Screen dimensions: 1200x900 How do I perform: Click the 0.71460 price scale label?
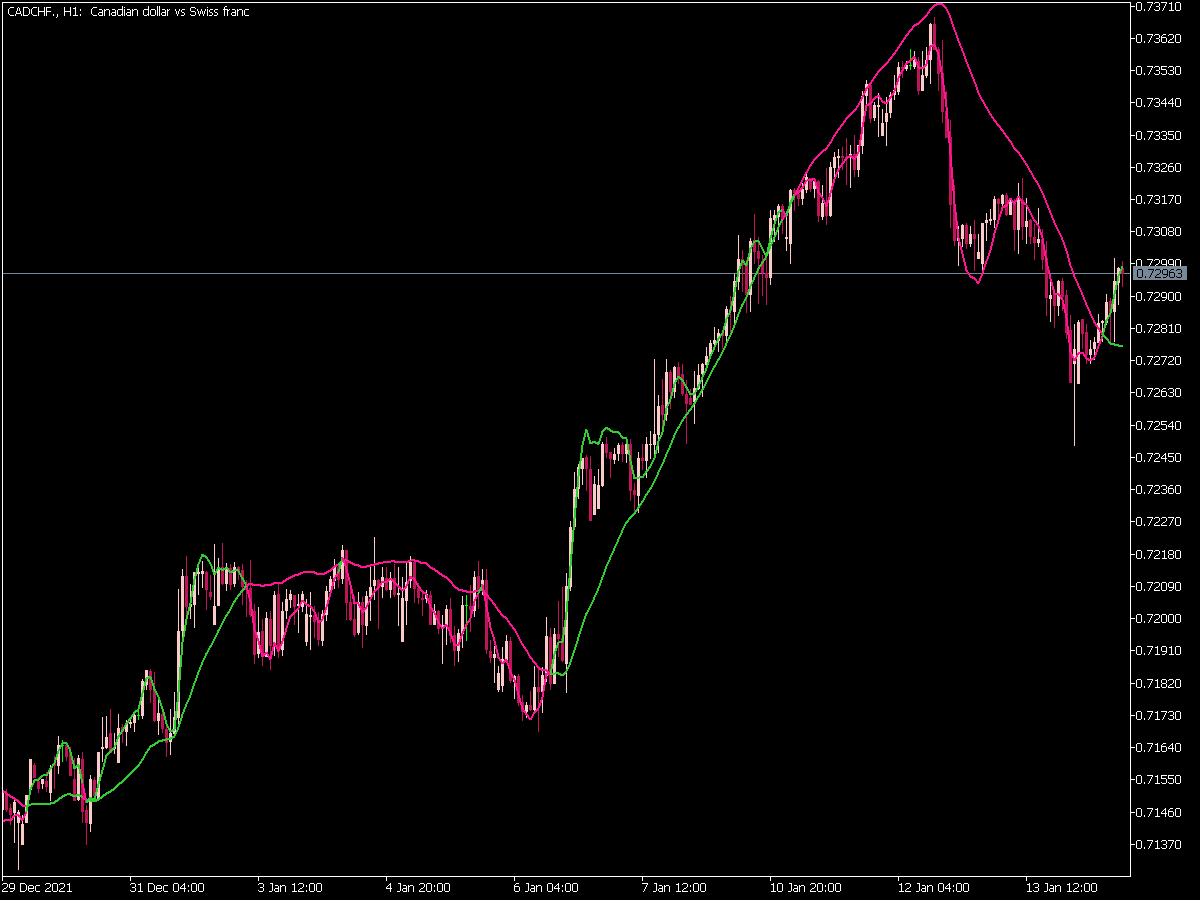[x=1160, y=811]
